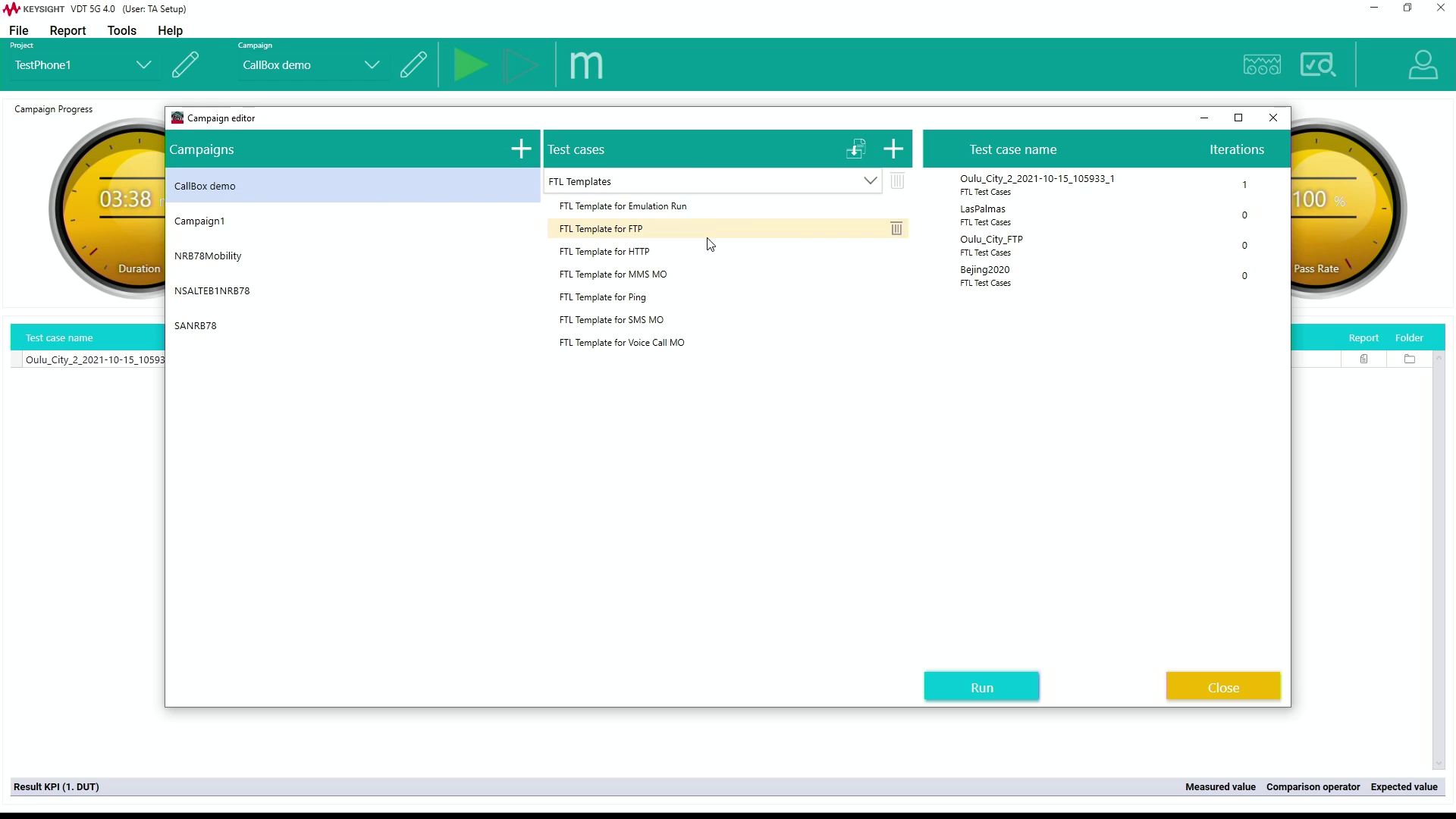Click the large 'm' toolbar icon

coord(586,65)
